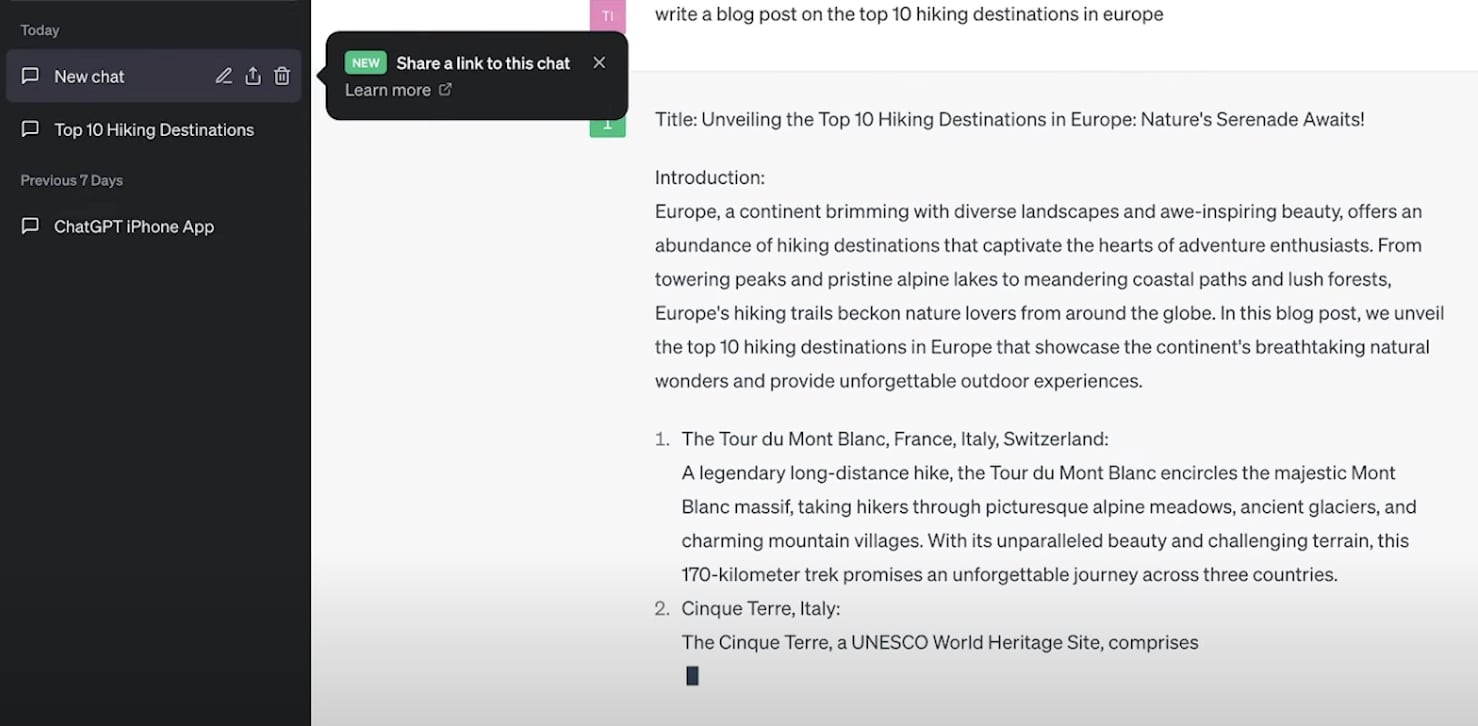Click the chat bubble icon beside ChatGPT iPhone App
This screenshot has width=1478, height=726.
31,226
